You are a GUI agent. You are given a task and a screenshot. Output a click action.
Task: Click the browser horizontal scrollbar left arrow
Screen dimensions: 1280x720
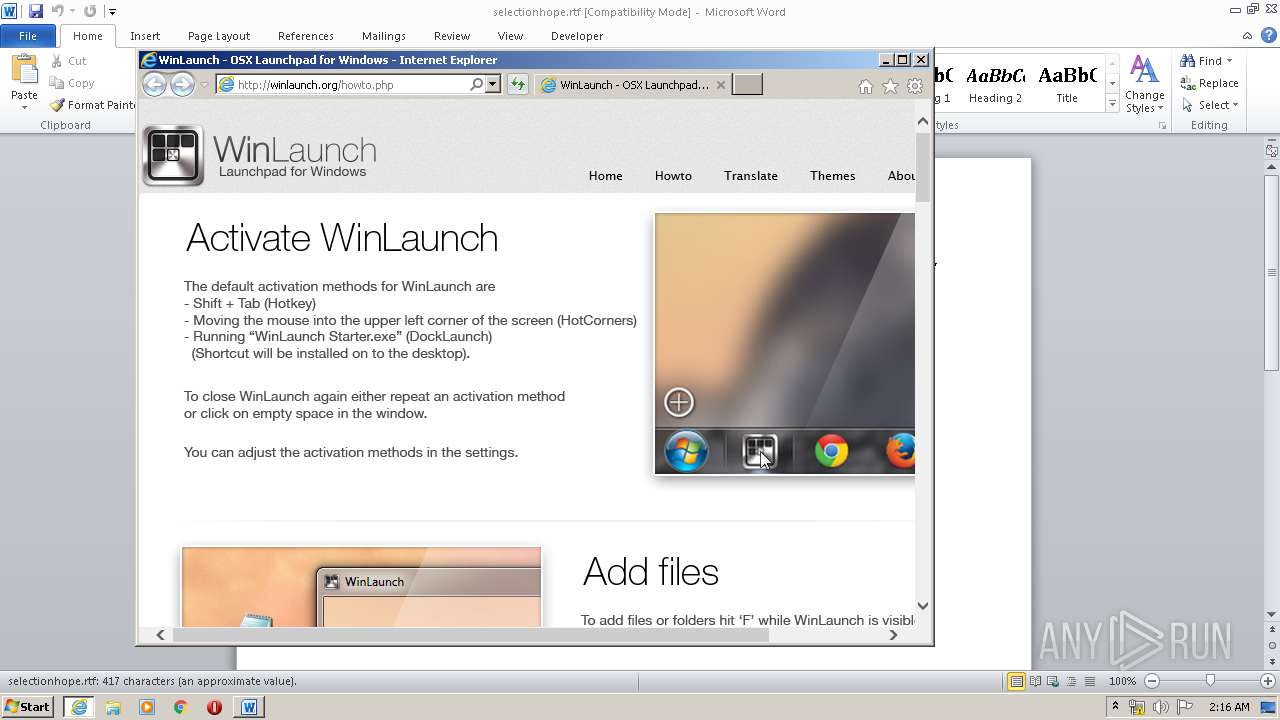pos(160,634)
